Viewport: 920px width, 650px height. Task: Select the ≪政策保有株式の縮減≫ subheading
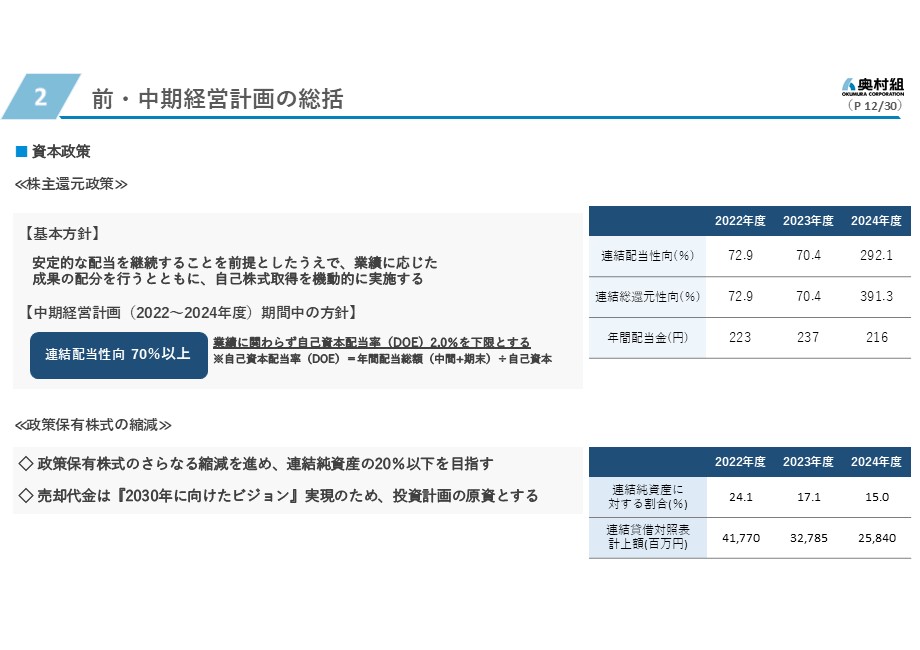tap(93, 425)
